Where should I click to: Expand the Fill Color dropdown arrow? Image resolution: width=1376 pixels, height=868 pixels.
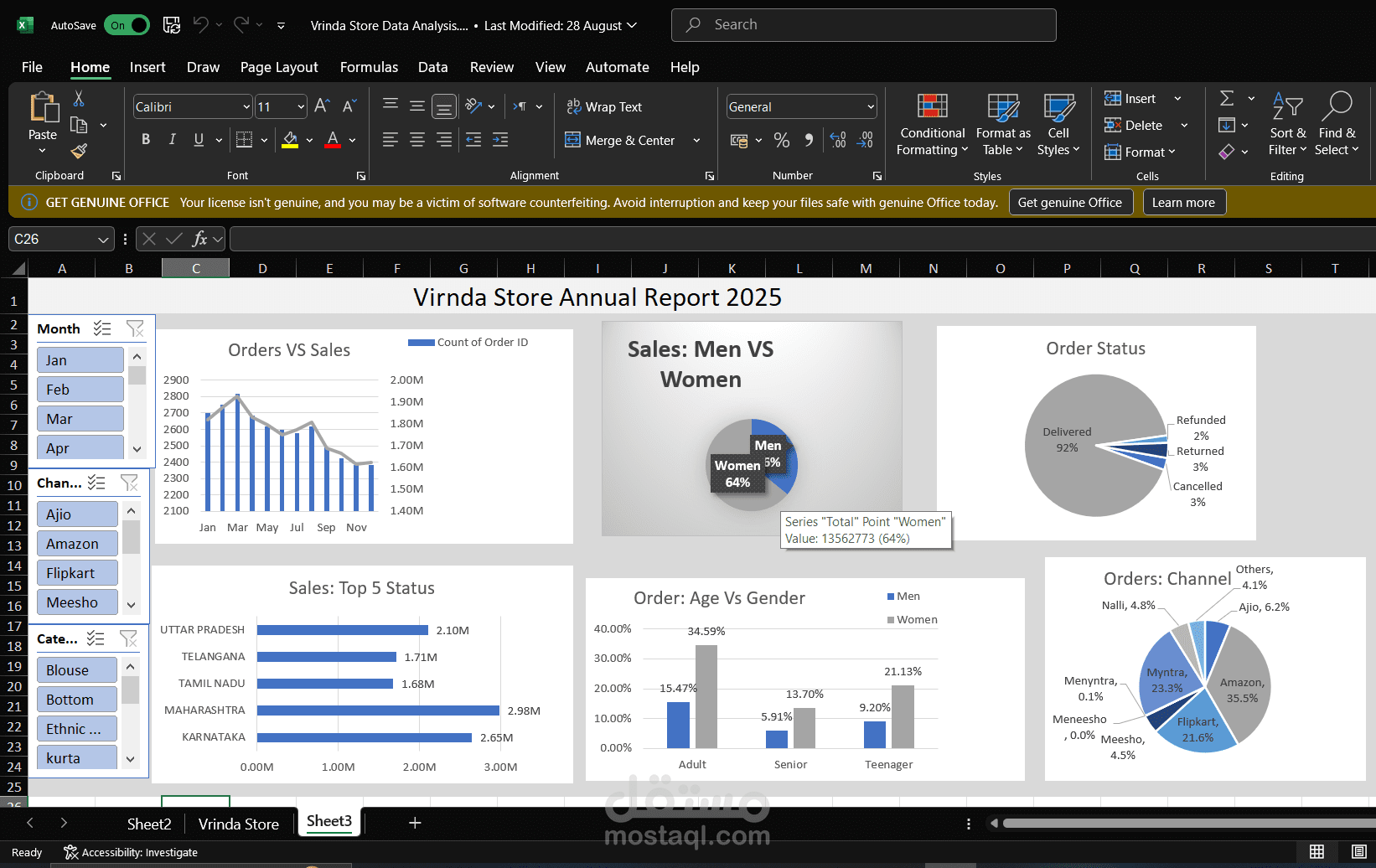308,140
